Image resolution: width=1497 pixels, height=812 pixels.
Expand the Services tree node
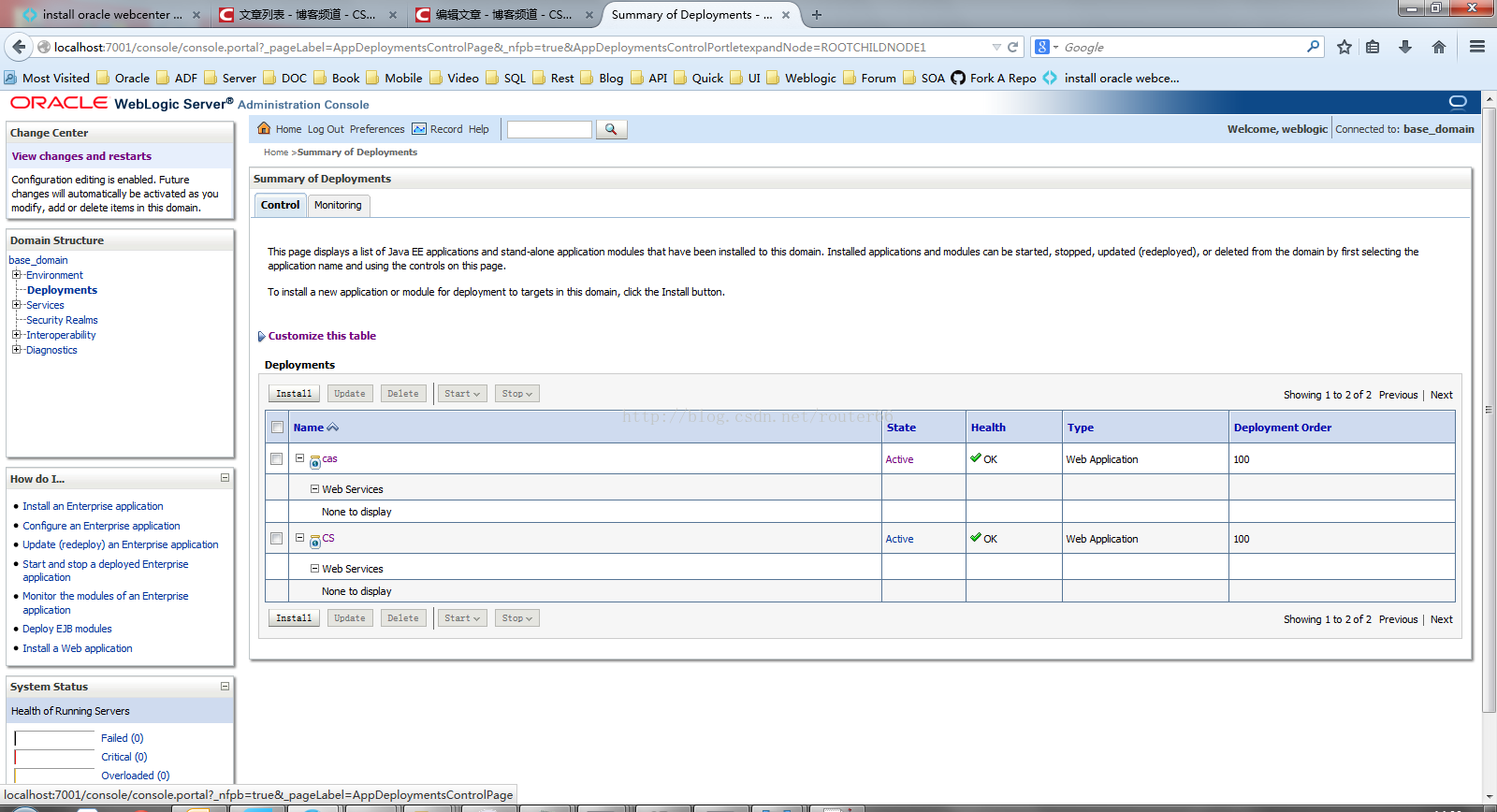(x=16, y=305)
